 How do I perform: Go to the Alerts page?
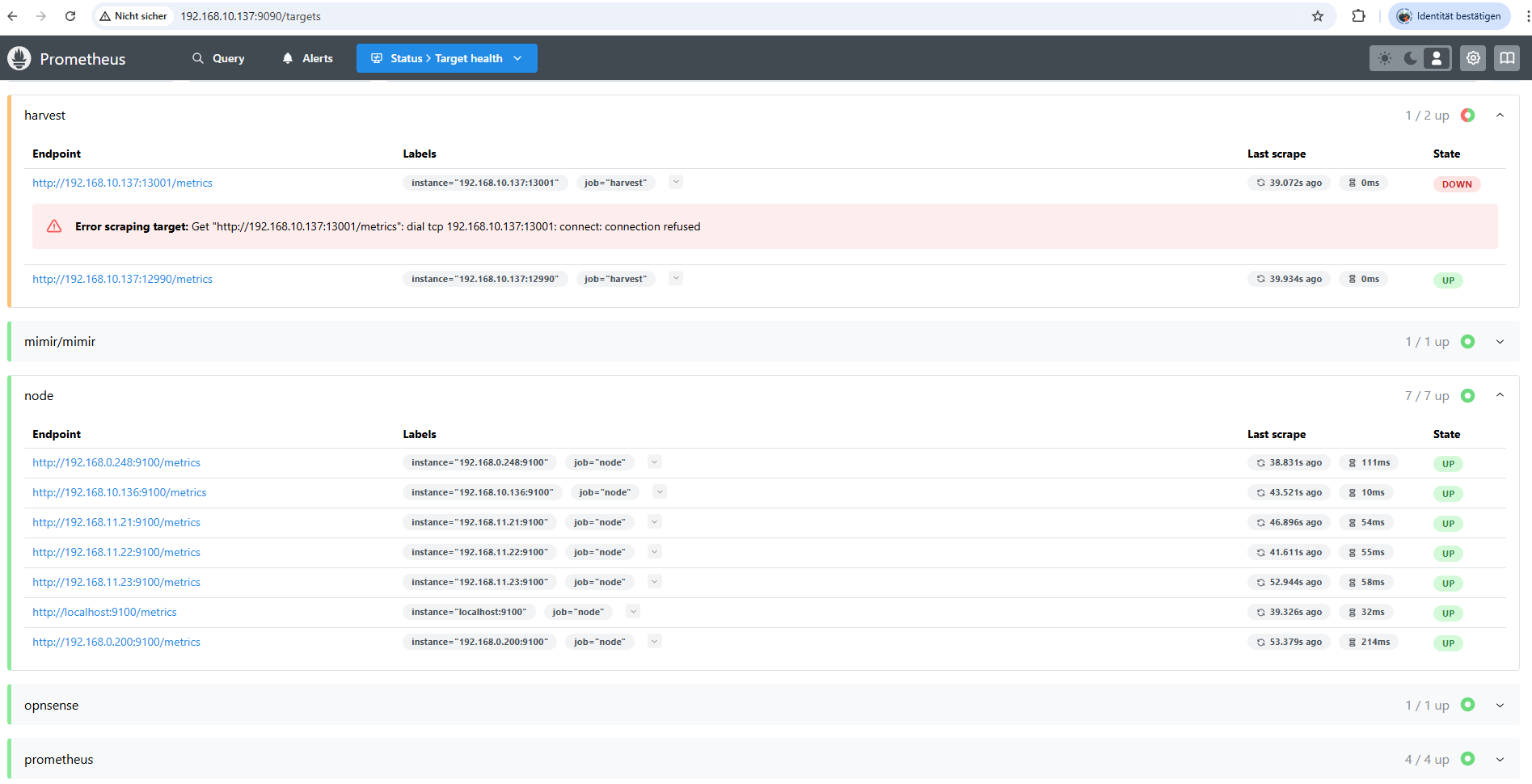pyautogui.click(x=308, y=58)
